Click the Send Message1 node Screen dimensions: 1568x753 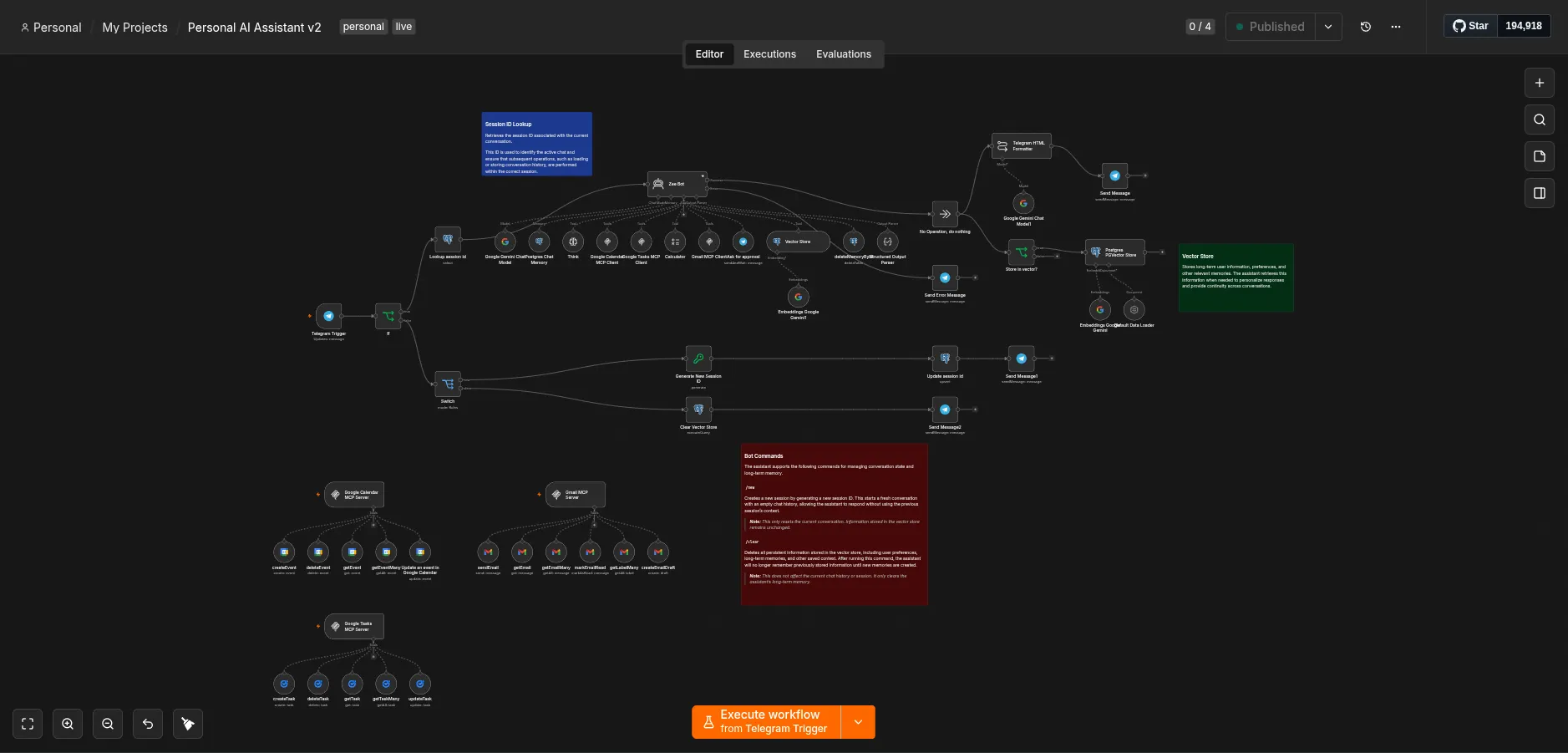click(1021, 359)
